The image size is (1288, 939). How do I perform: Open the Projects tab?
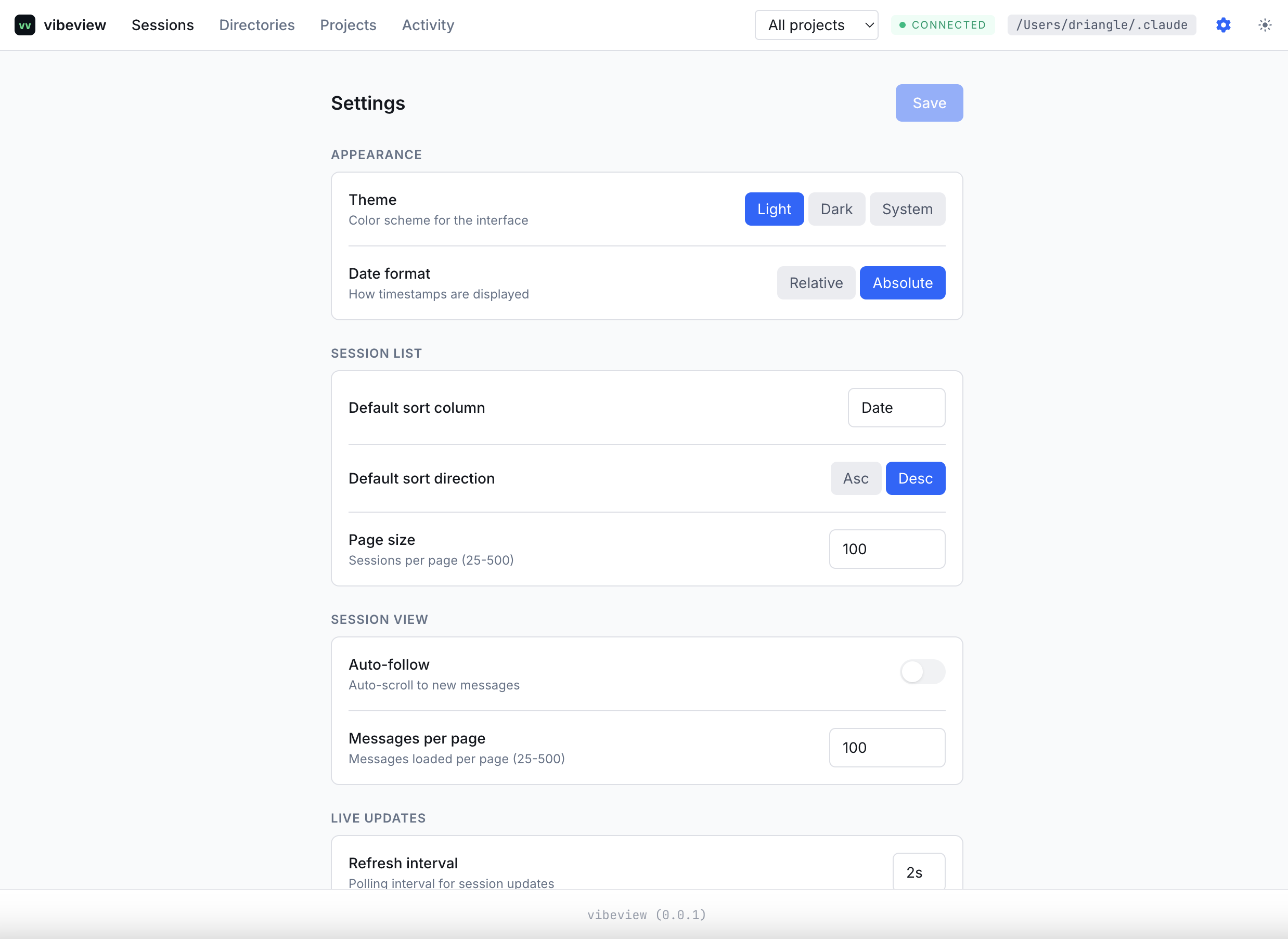point(348,25)
